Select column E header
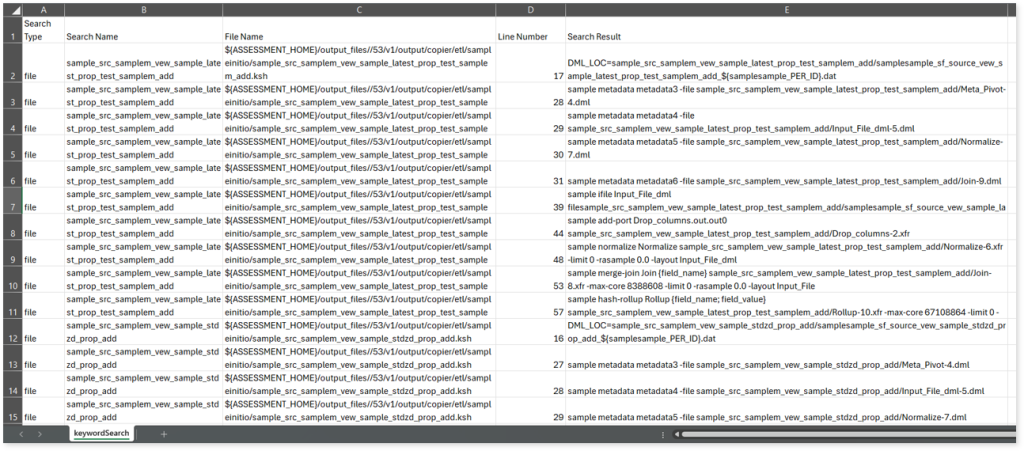1024x451 pixels. 787,9
